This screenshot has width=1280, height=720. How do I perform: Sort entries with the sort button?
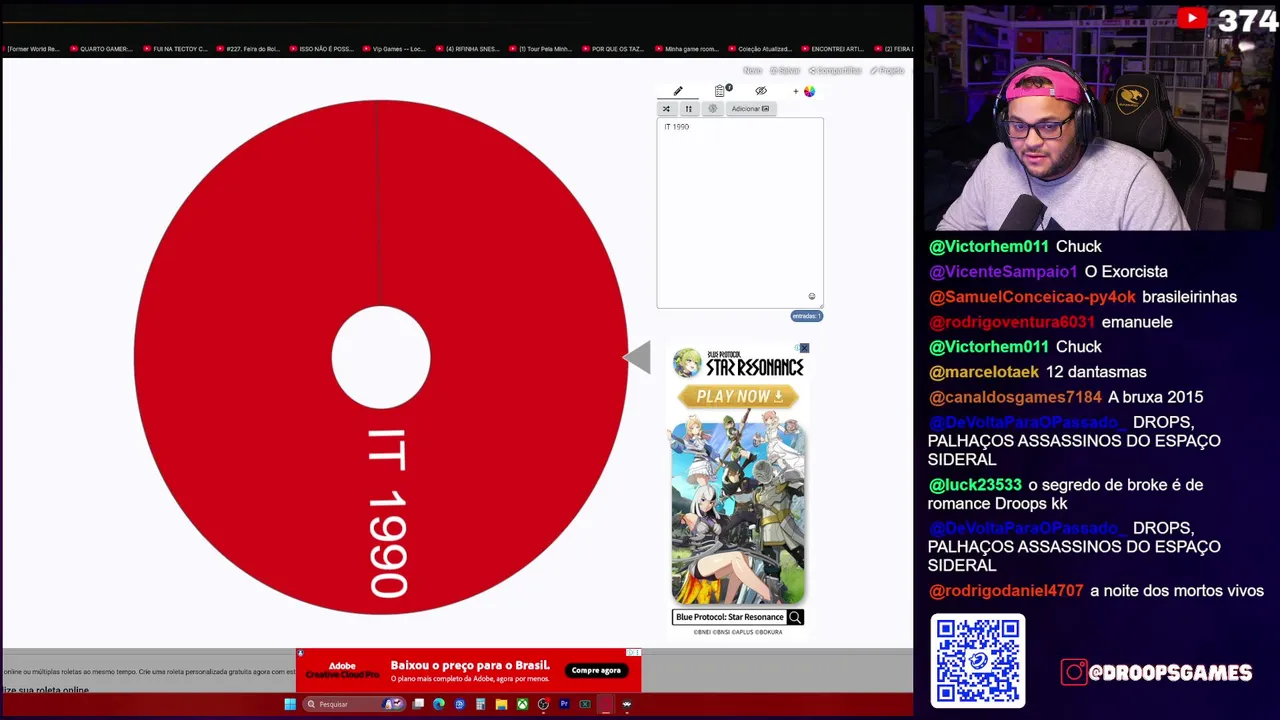688,109
